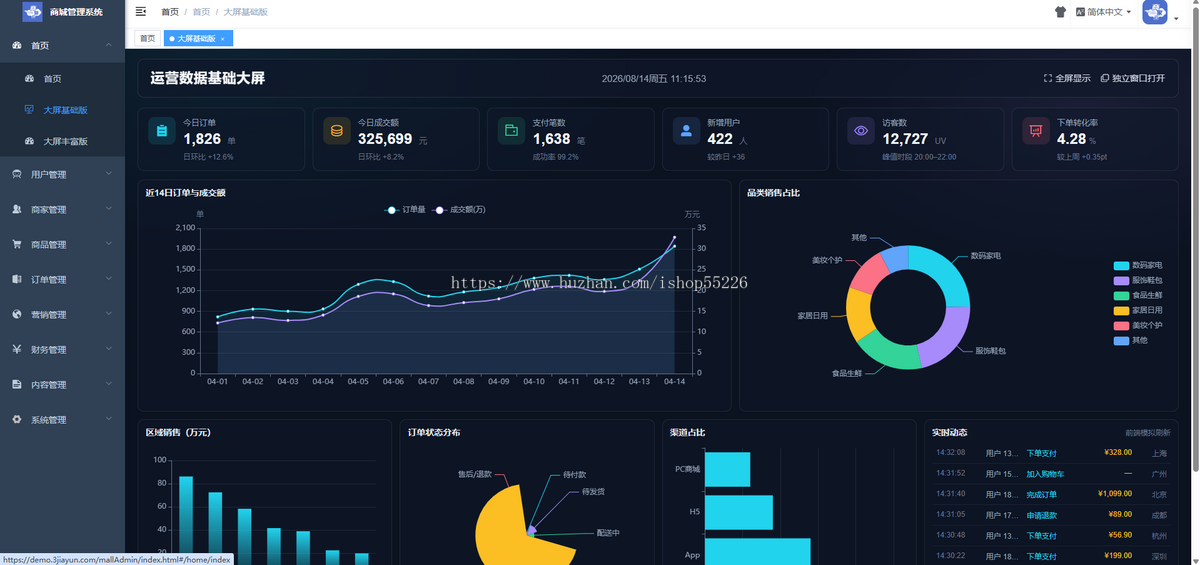
Task: Click the 下单转化率 chart-board icon
Action: 1036,131
